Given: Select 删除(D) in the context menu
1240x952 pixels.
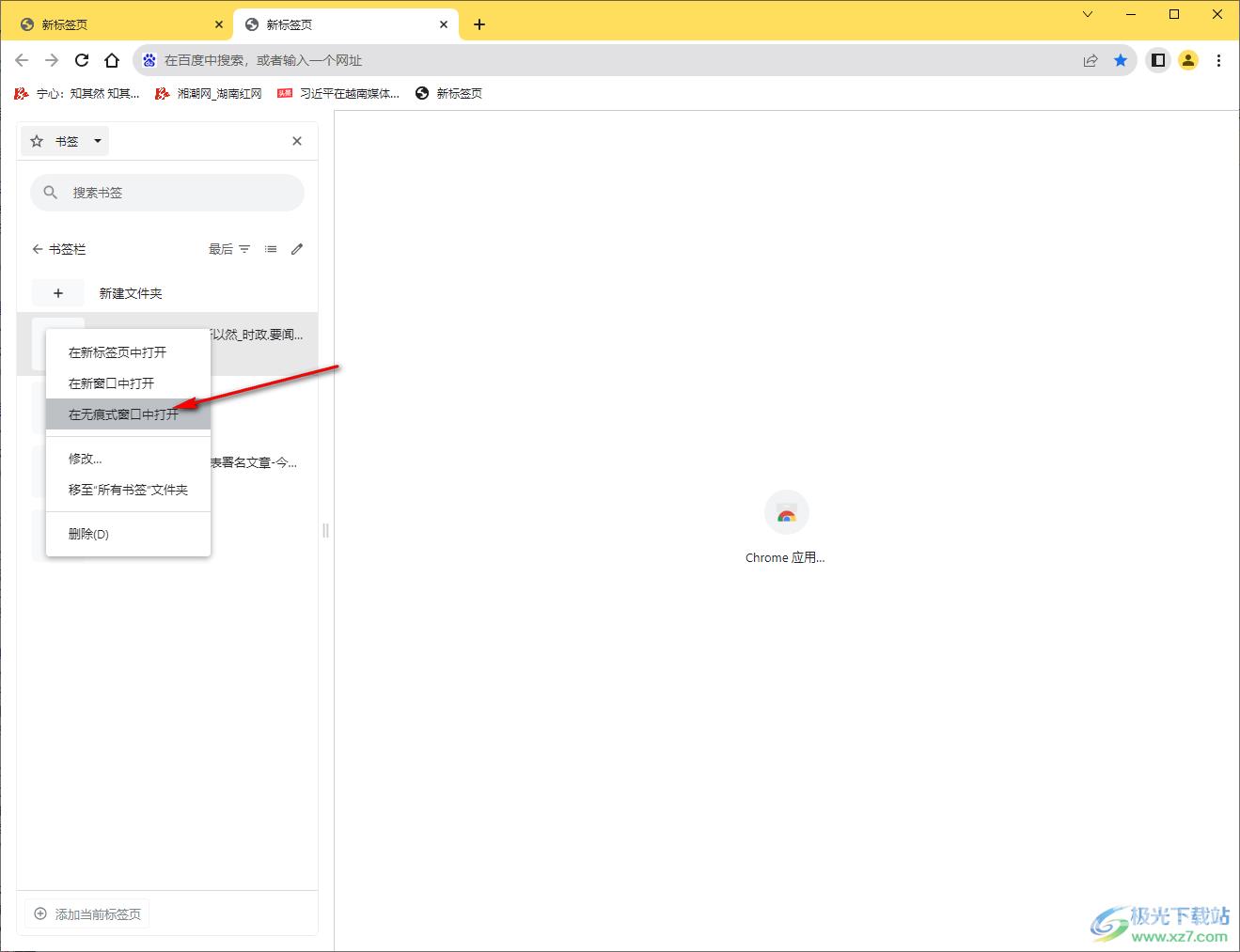Looking at the screenshot, I should pos(128,534).
